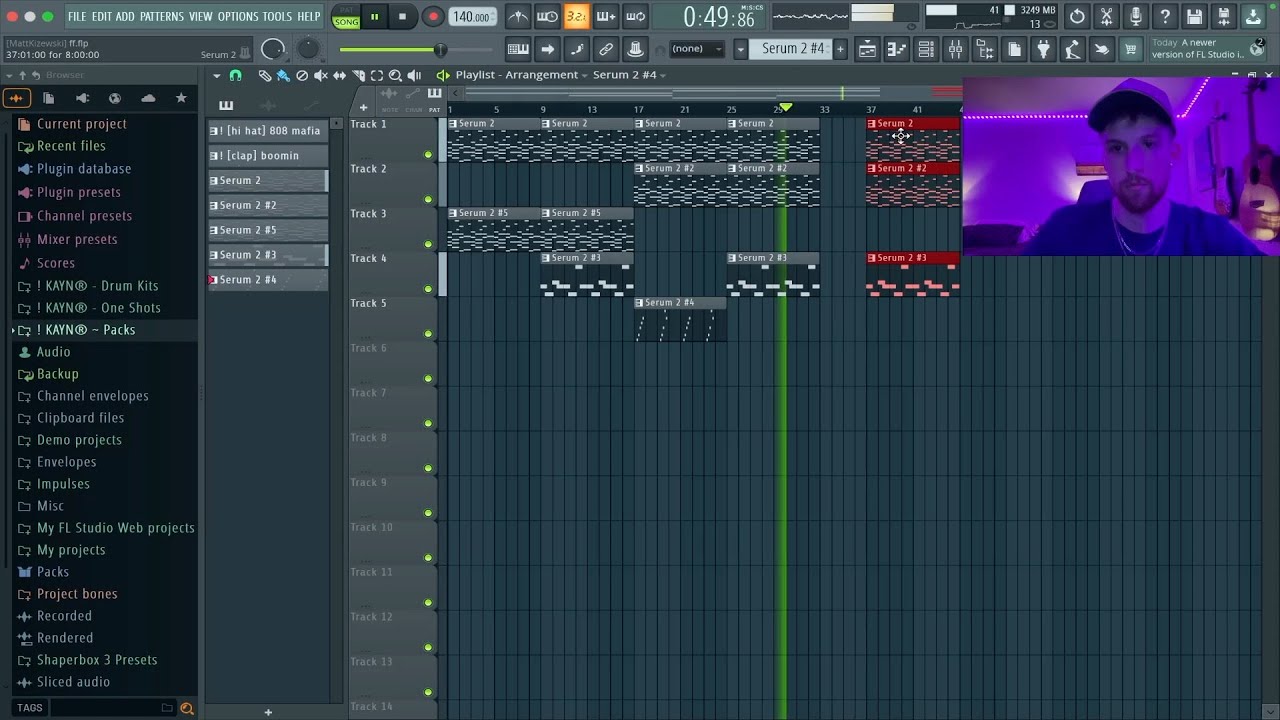Select the Draw pencil tool in Playlist

[264, 75]
